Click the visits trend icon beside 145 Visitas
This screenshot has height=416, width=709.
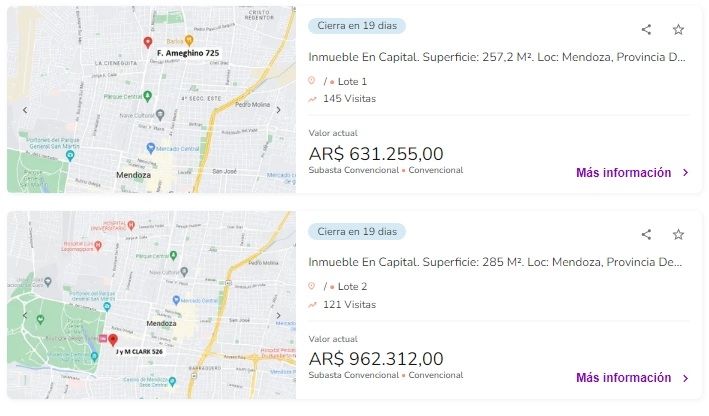313,99
